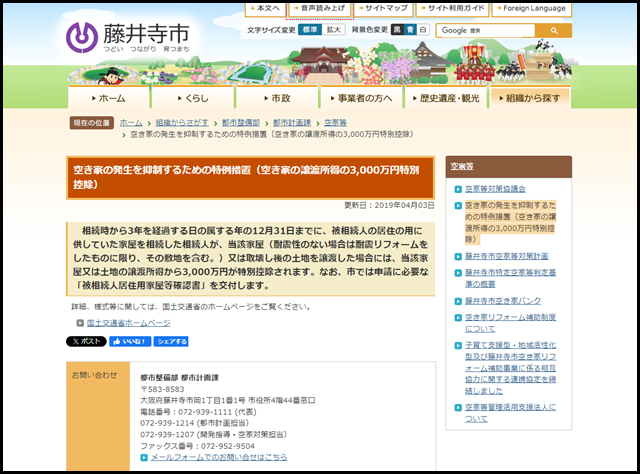
Task: Set text size to 標準
Action: pyautogui.click(x=311, y=31)
